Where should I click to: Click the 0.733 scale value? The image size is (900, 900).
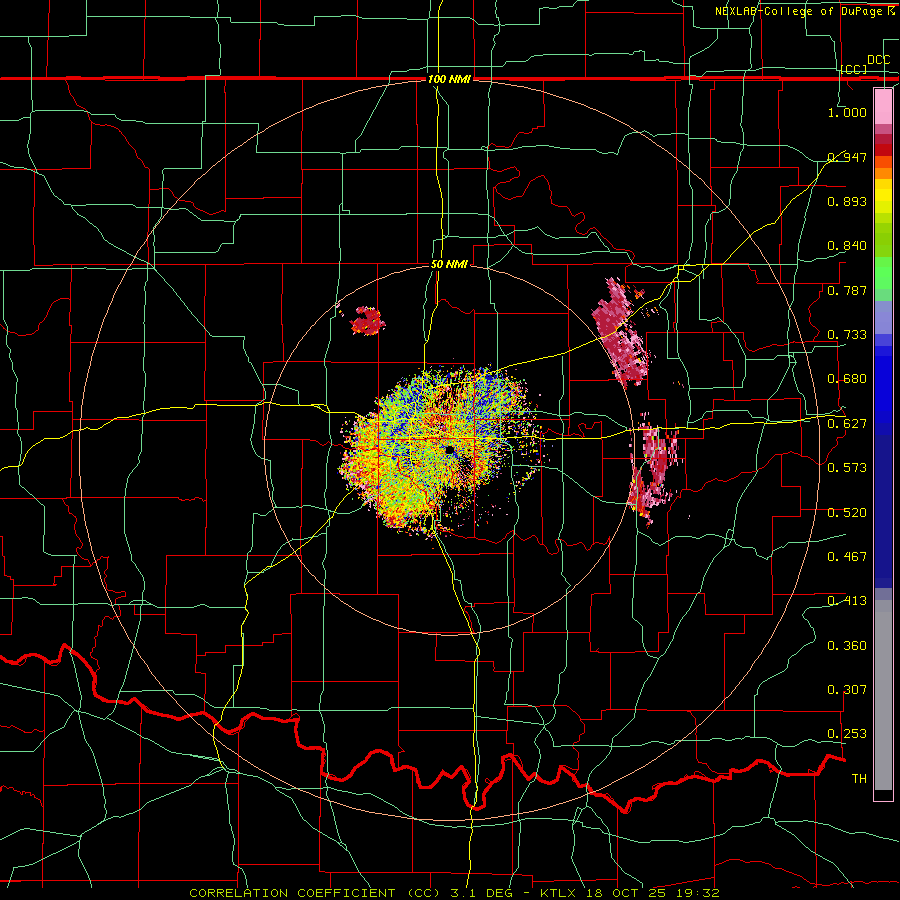(x=847, y=335)
